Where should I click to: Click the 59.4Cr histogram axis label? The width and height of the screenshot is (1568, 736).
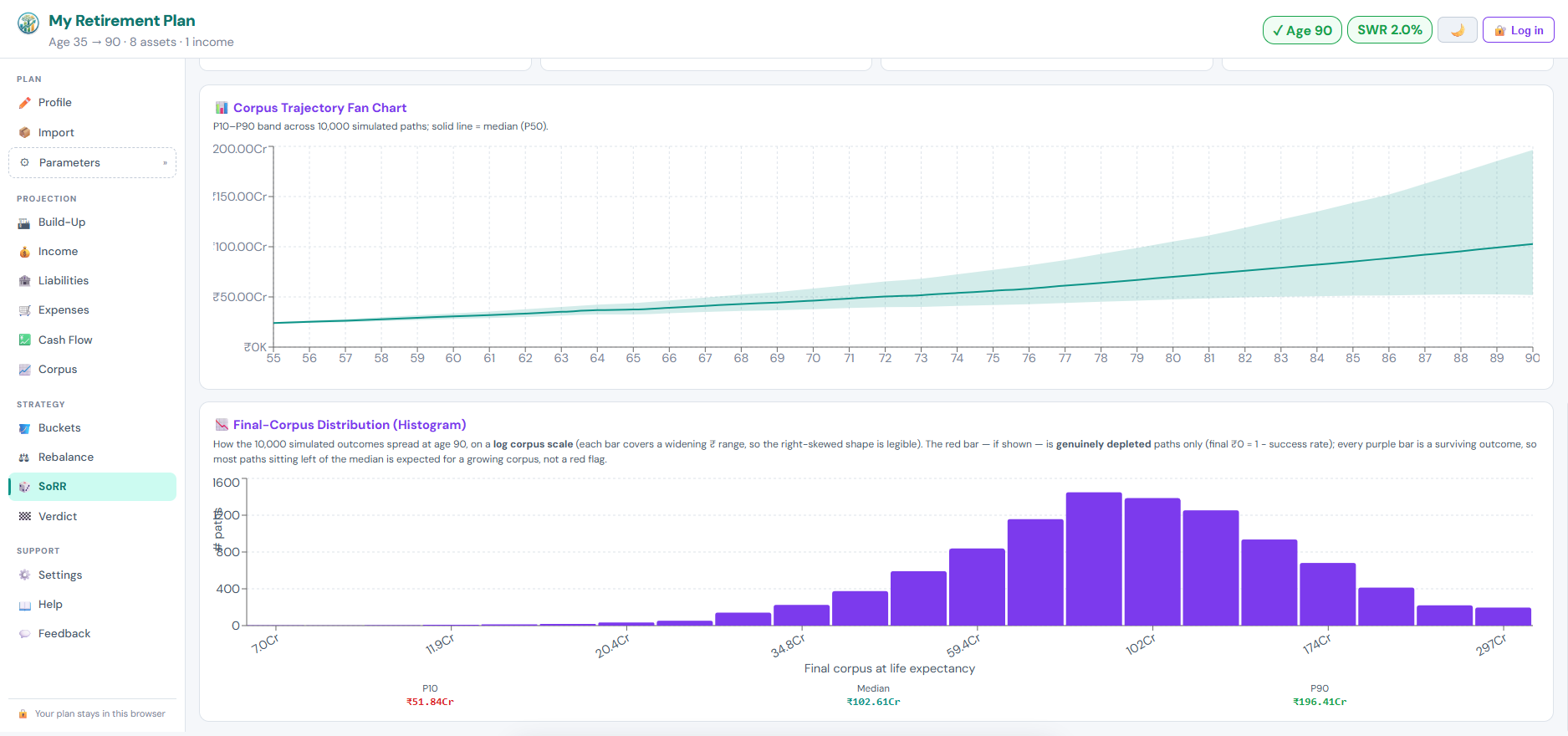coord(963,645)
